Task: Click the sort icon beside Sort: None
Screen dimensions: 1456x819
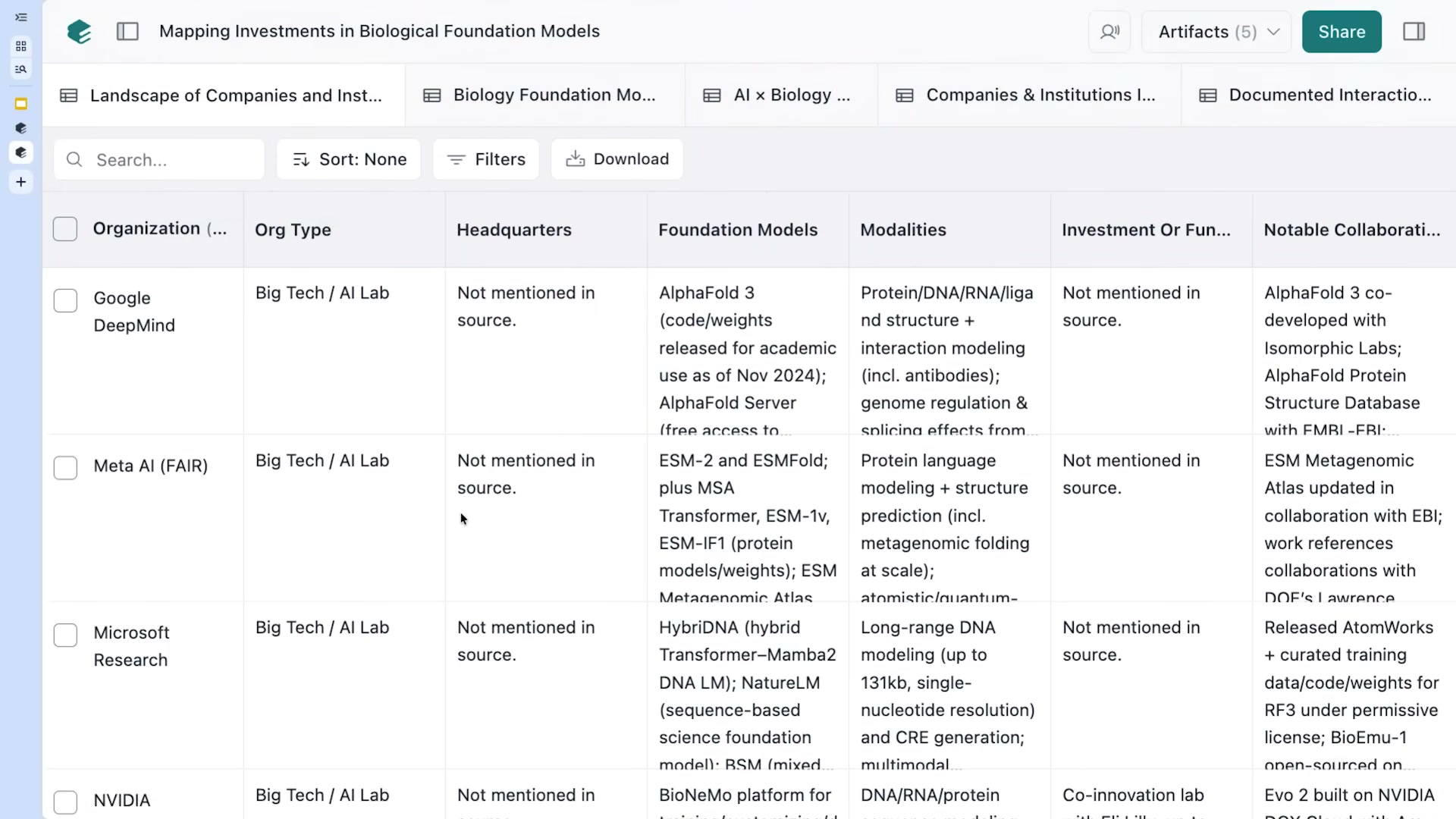Action: 301,159
